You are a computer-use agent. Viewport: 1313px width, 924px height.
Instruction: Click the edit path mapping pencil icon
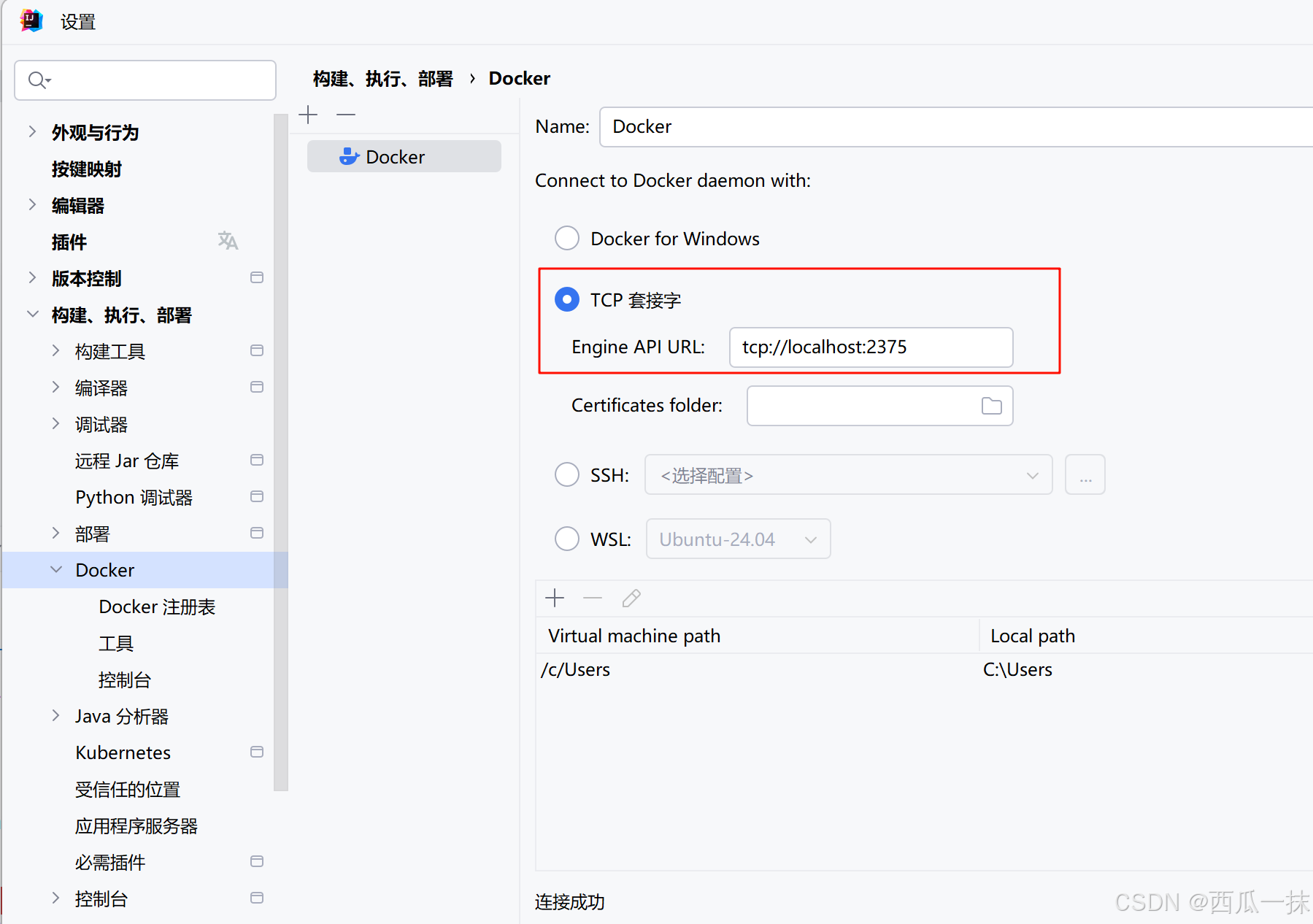(x=631, y=598)
